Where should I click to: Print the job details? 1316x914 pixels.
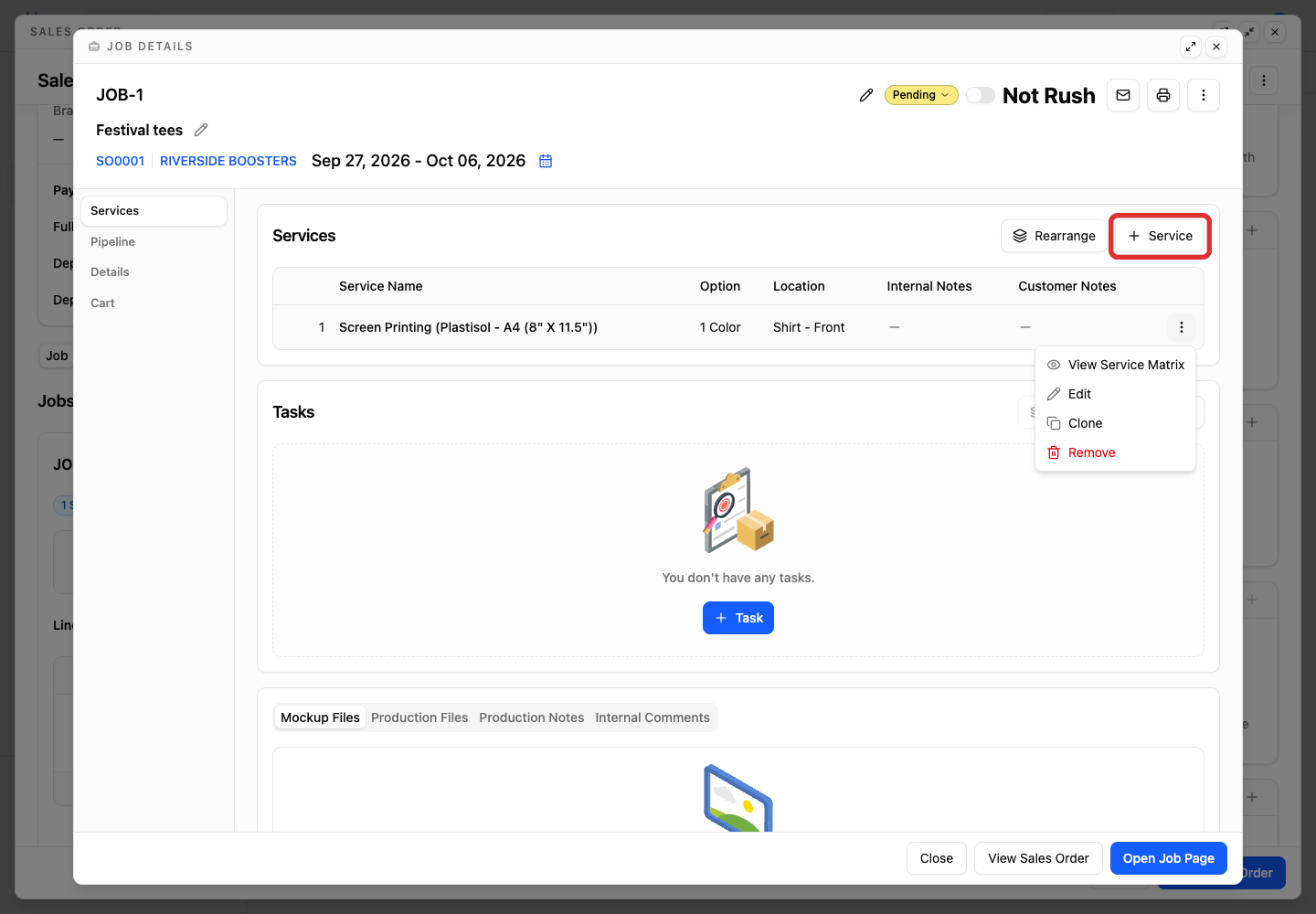click(1163, 95)
